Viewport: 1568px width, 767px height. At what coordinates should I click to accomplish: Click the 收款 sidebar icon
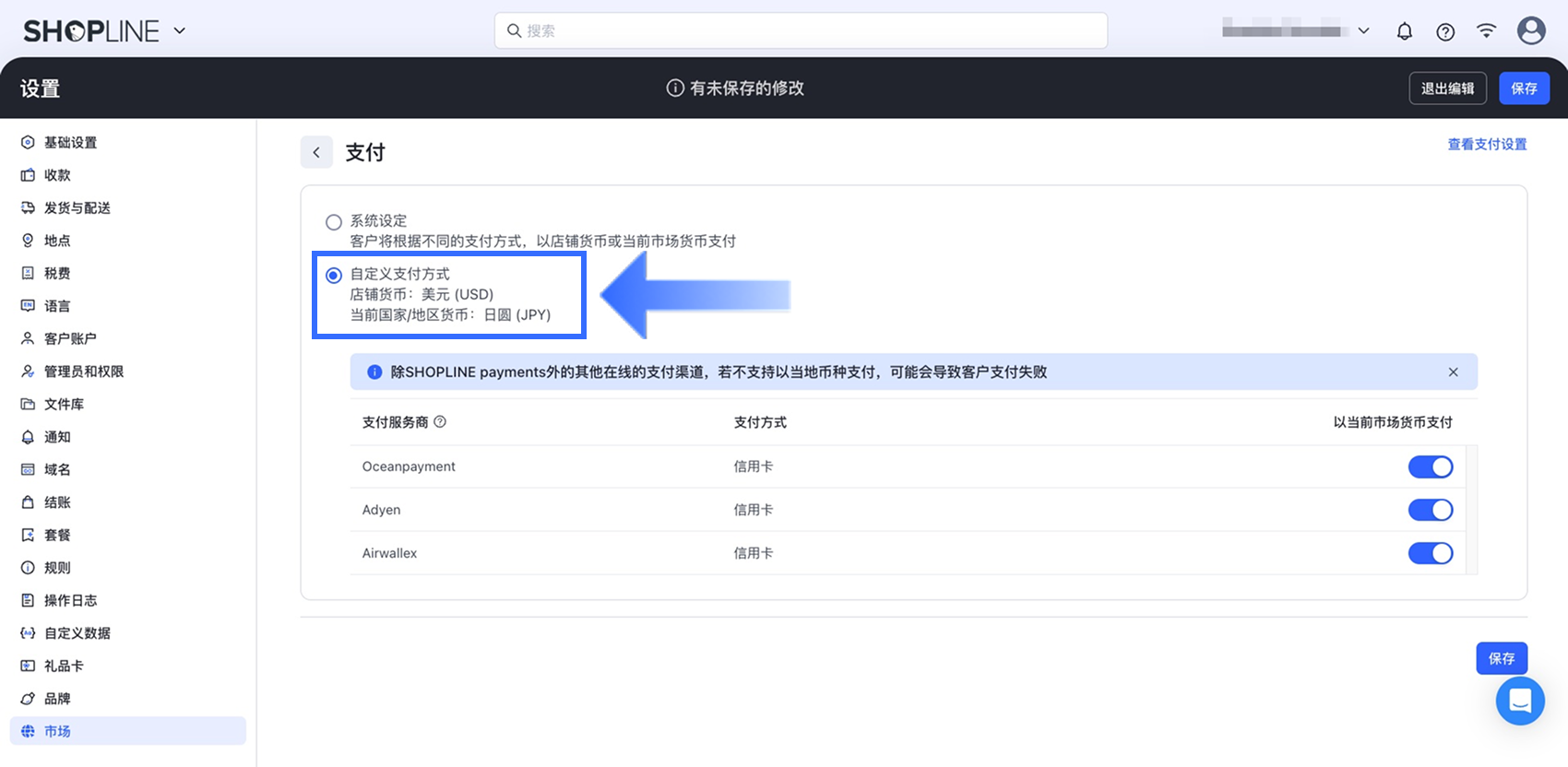coord(28,175)
